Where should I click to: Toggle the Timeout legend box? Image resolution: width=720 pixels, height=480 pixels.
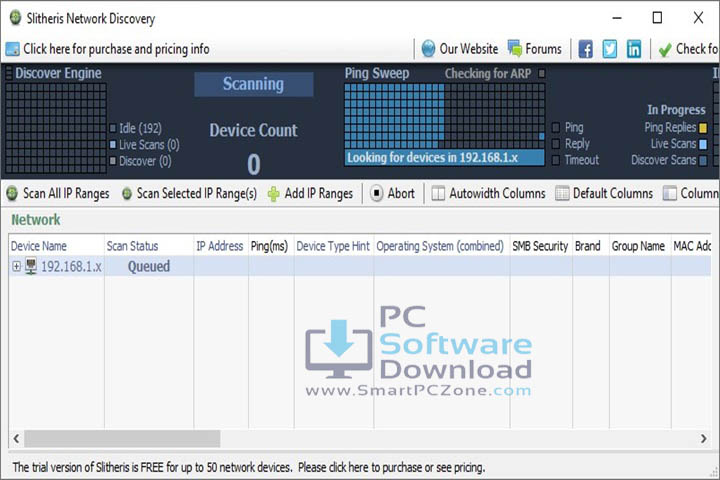click(x=556, y=160)
